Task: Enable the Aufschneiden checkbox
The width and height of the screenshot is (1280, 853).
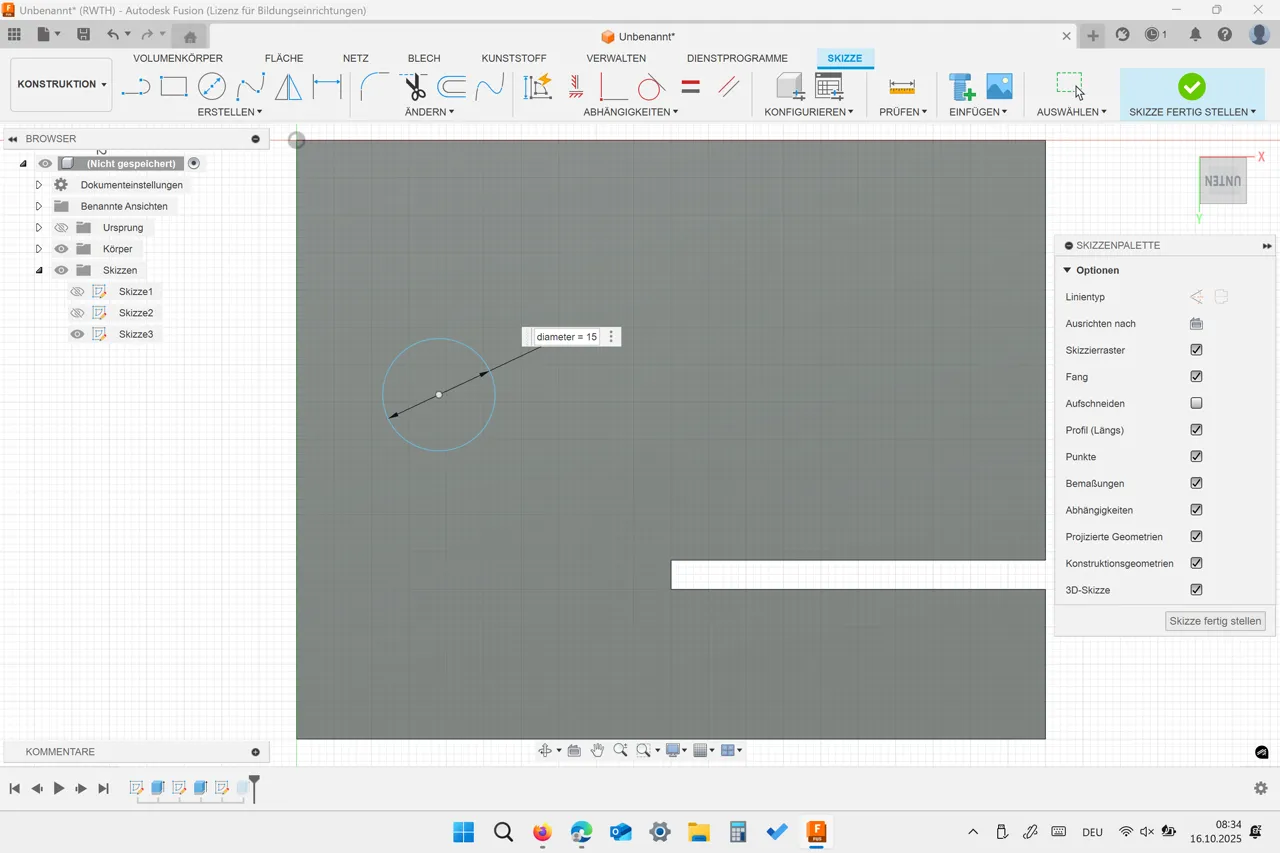Action: (1196, 403)
